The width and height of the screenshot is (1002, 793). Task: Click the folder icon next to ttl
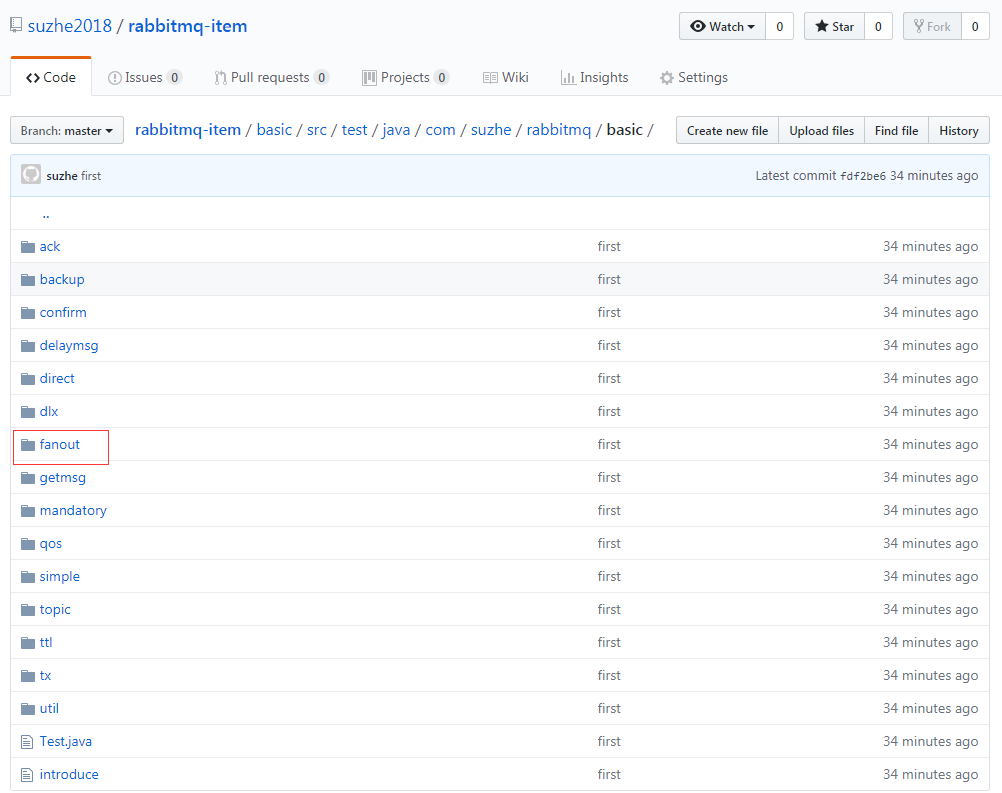tap(27, 643)
